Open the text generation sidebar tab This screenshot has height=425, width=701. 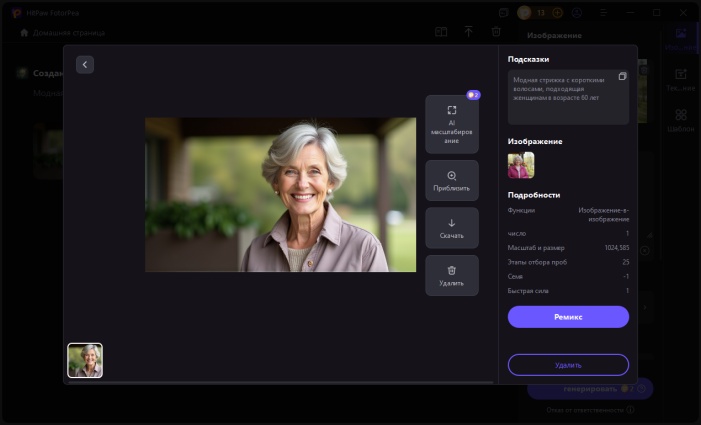point(680,79)
